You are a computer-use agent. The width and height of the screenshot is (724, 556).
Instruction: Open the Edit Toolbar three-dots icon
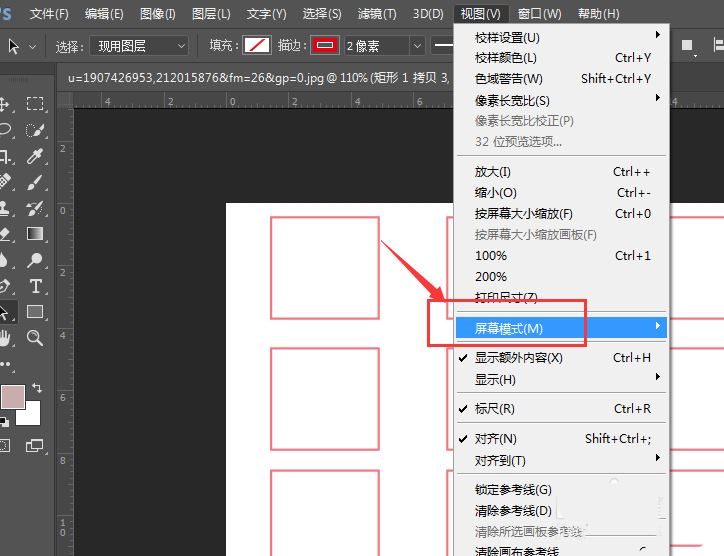pos(6,364)
